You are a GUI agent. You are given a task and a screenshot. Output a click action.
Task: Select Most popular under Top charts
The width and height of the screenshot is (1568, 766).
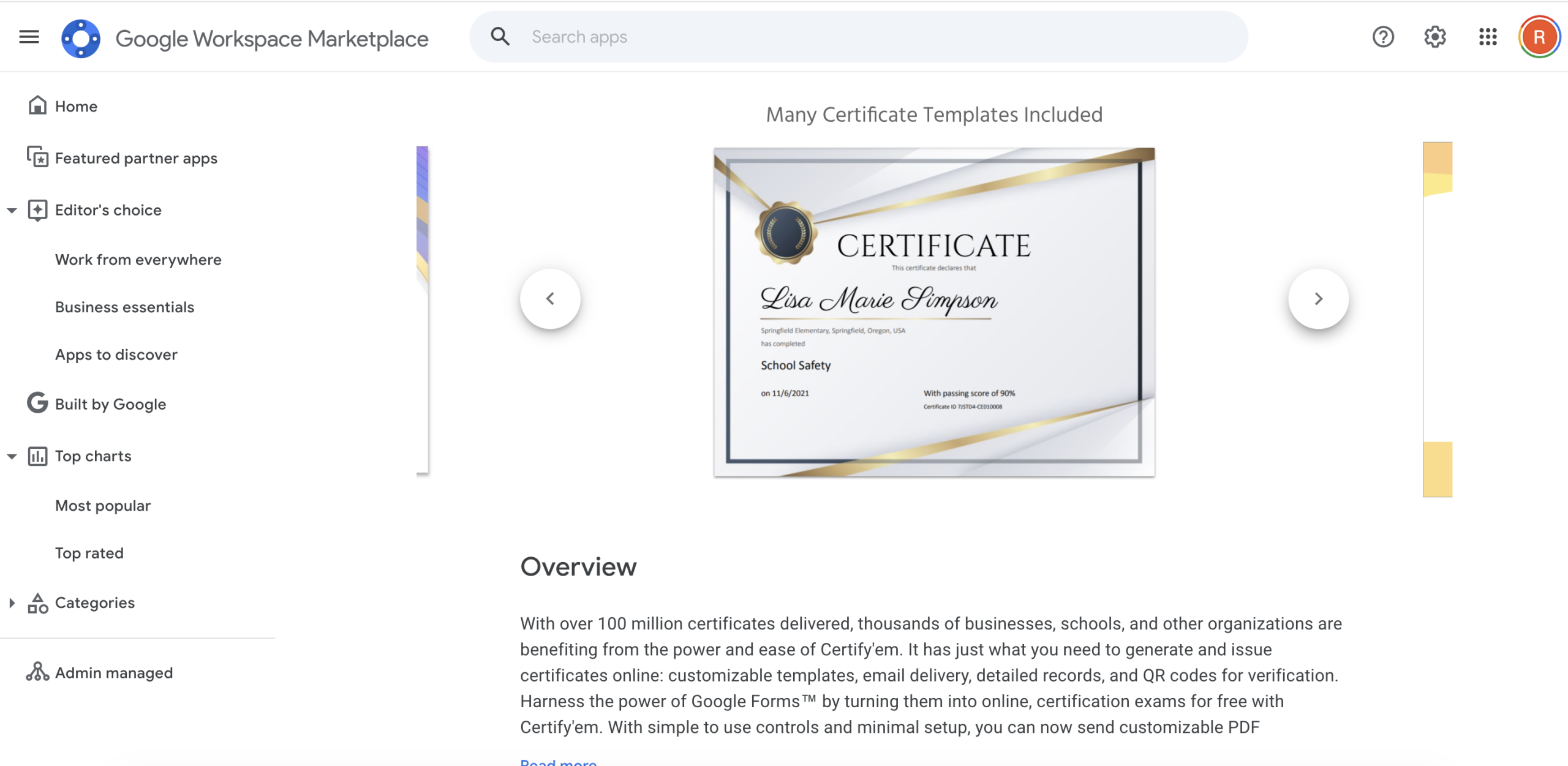[102, 505]
